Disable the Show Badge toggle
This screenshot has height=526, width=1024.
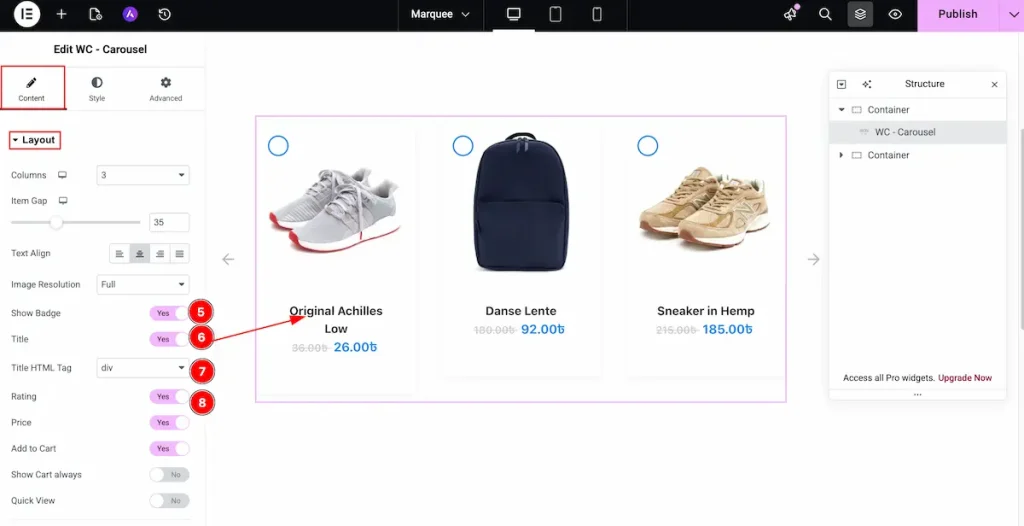[x=168, y=313]
